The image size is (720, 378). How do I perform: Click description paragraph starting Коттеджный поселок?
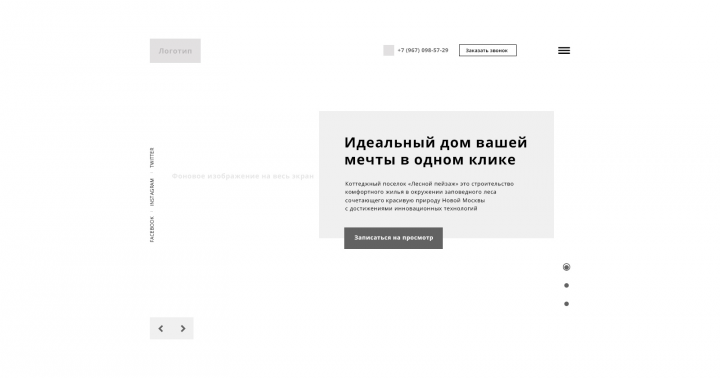point(429,196)
